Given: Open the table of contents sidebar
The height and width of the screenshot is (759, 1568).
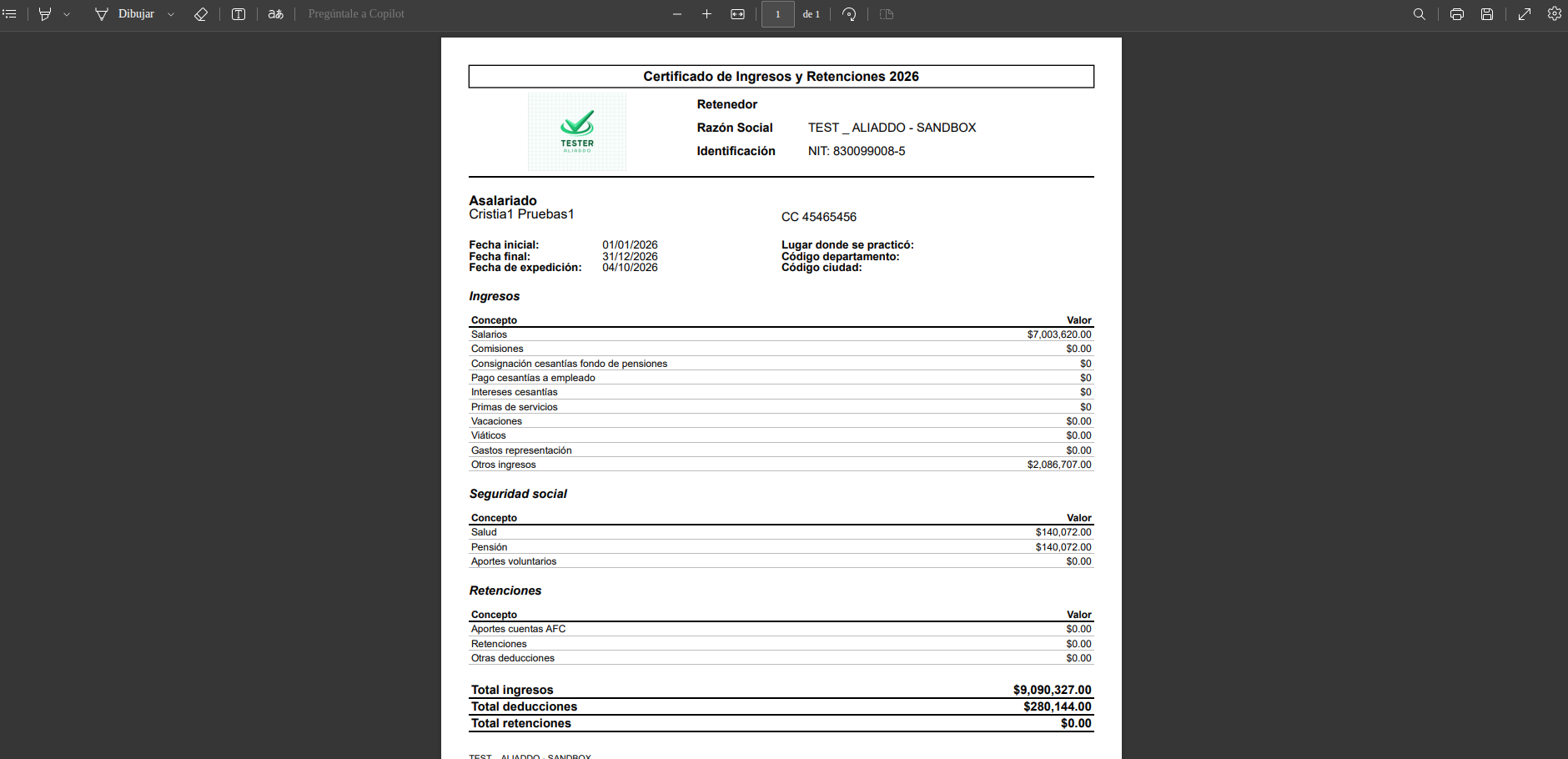Looking at the screenshot, I should coord(10,14).
